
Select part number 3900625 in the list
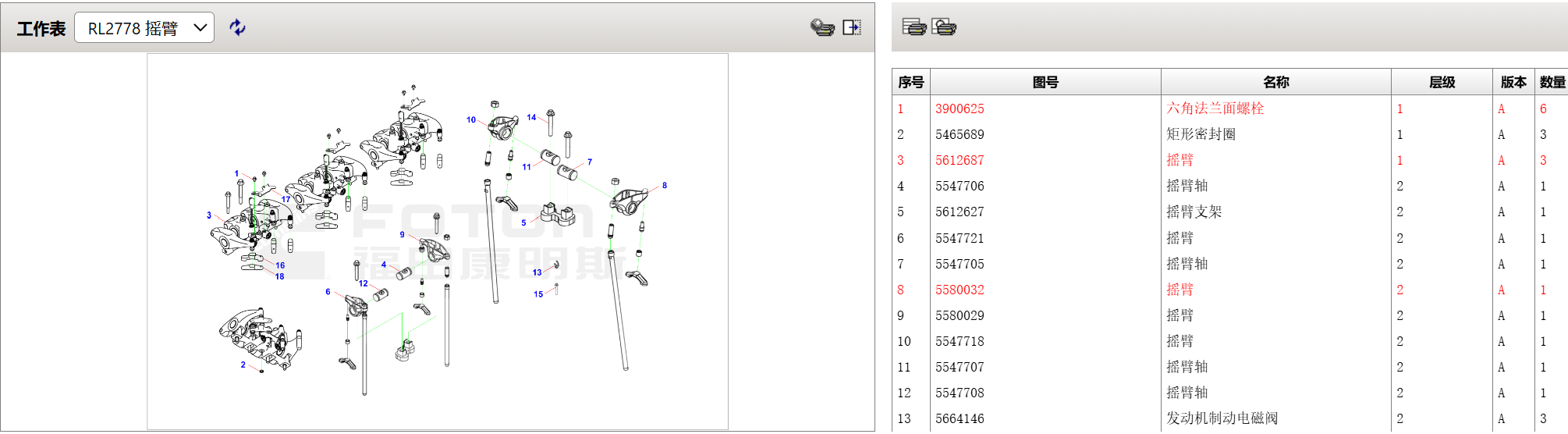click(960, 109)
